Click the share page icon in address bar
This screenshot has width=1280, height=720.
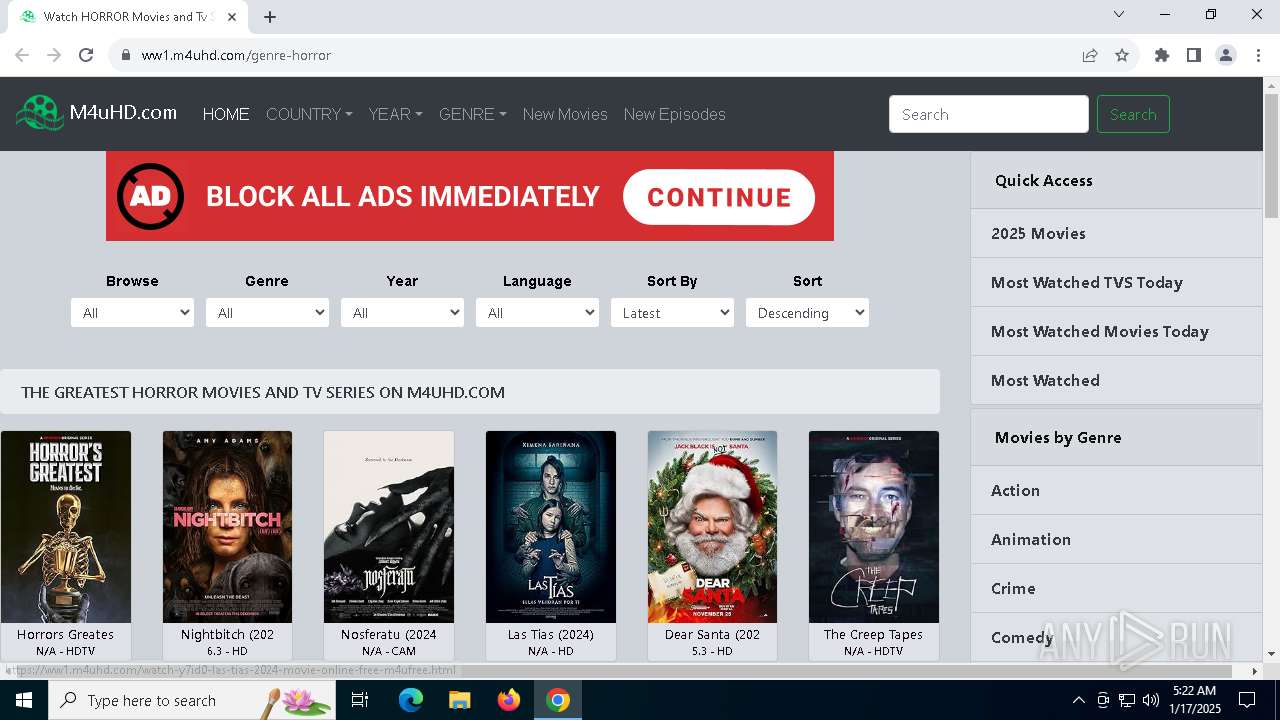[1090, 55]
